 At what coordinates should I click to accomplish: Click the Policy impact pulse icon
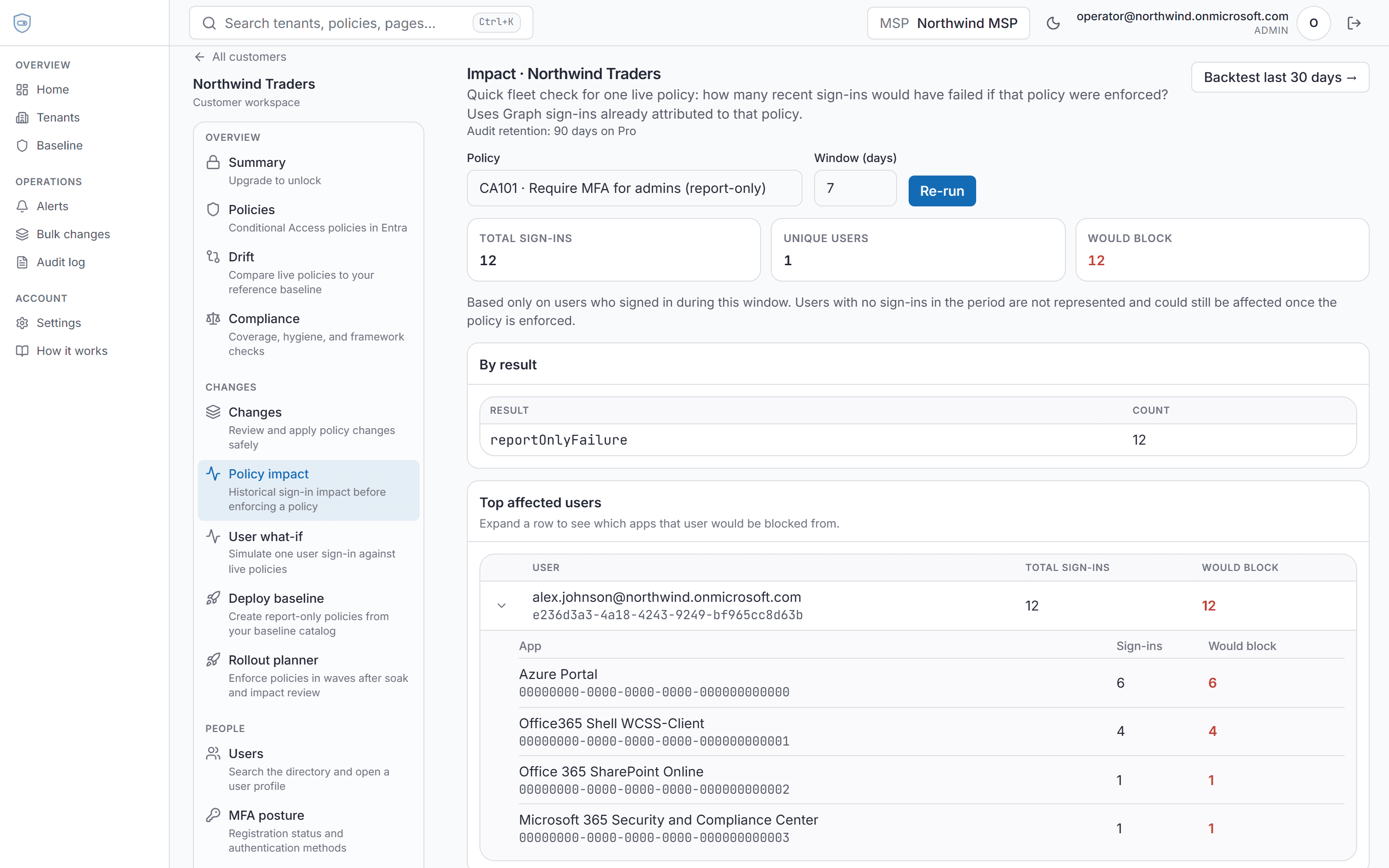[x=213, y=474]
